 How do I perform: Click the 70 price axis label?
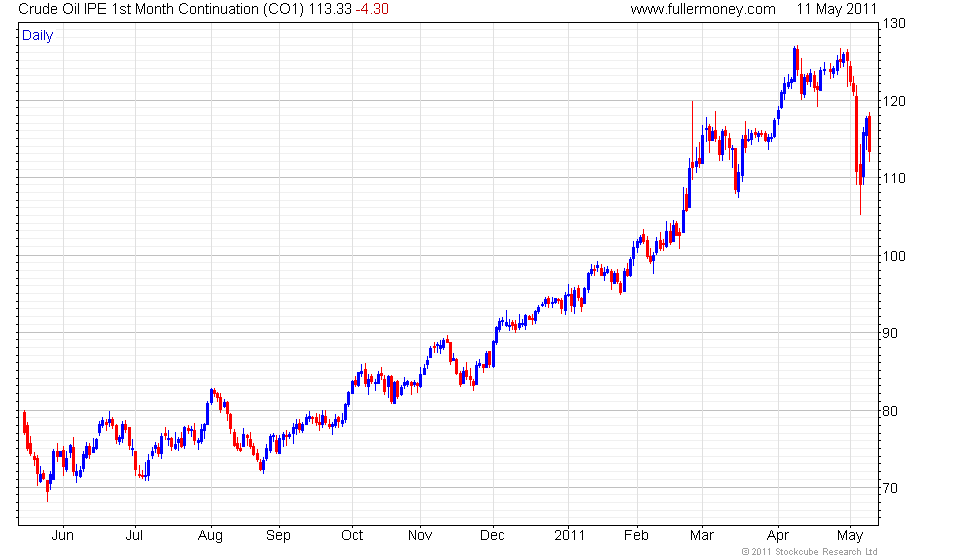890,488
